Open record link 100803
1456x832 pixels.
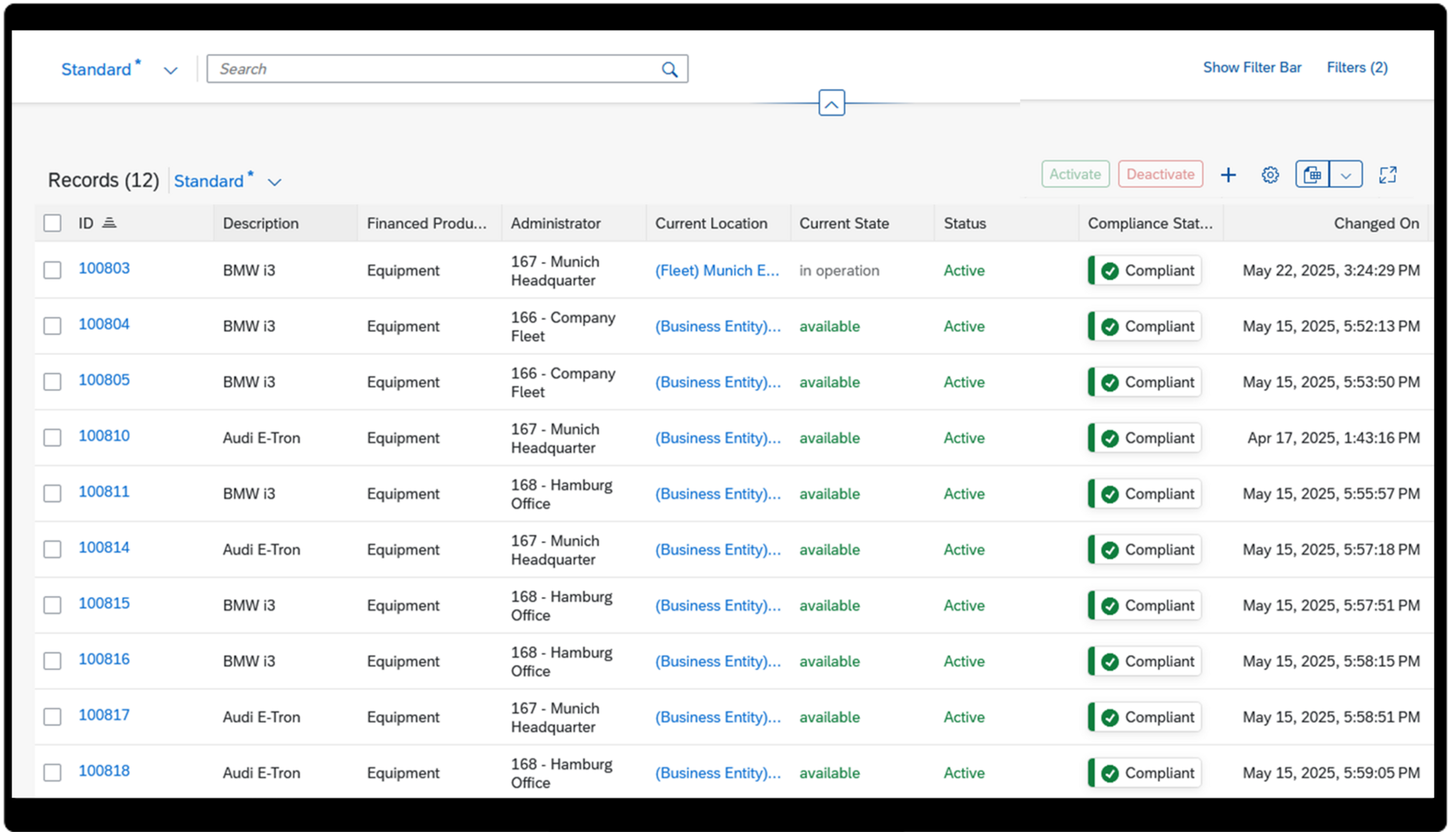point(104,268)
